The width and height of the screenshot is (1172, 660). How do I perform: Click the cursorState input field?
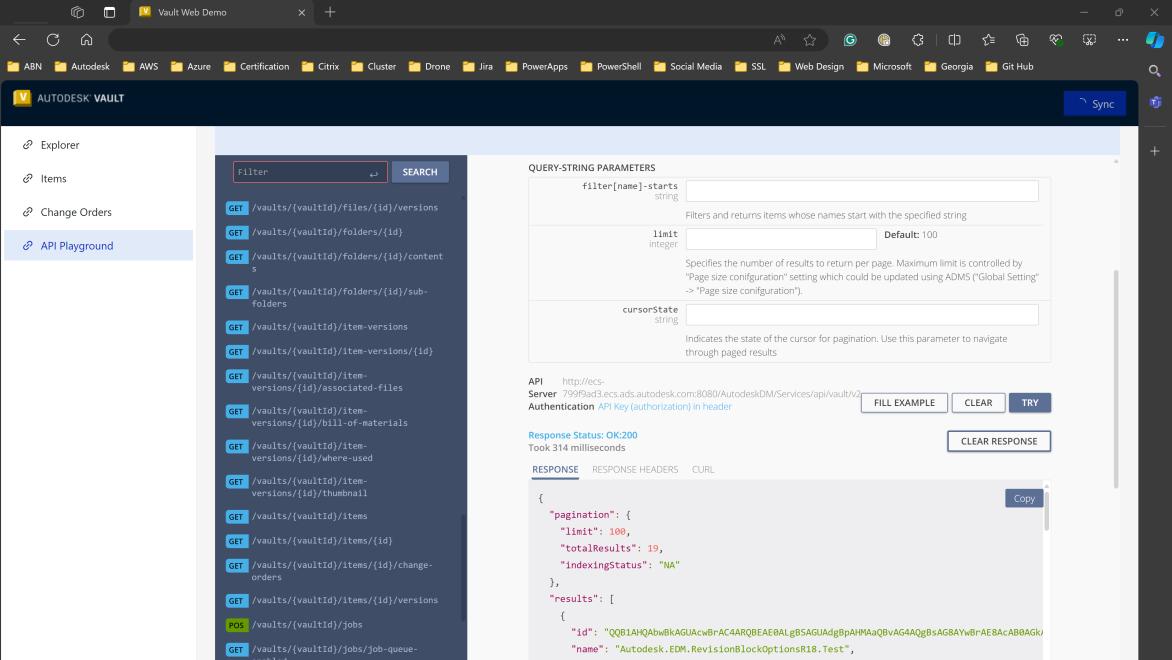pyautogui.click(x=862, y=315)
